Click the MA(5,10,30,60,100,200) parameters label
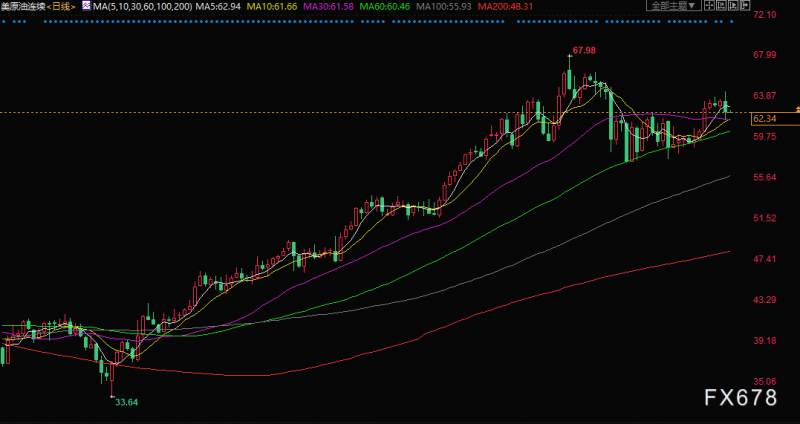This screenshot has height=424, width=800. (x=142, y=7)
